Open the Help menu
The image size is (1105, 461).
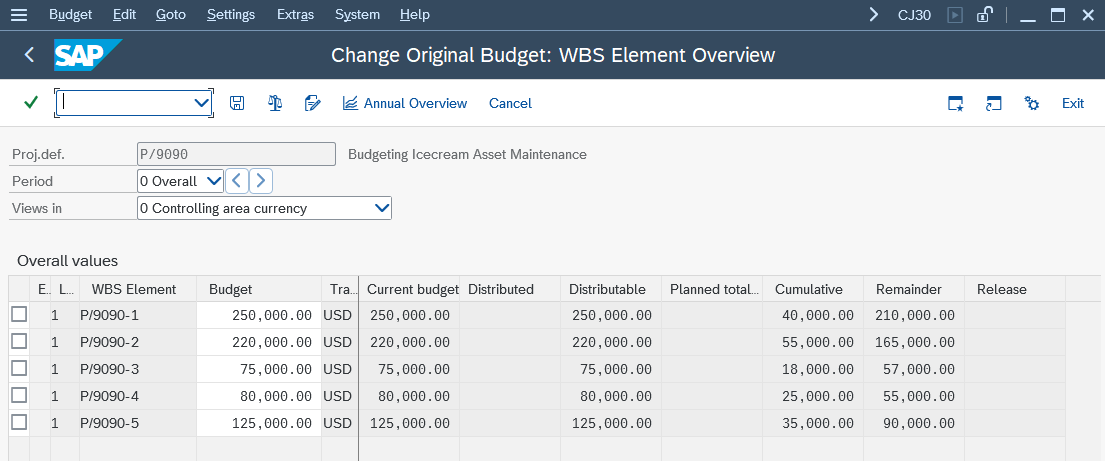pos(414,15)
